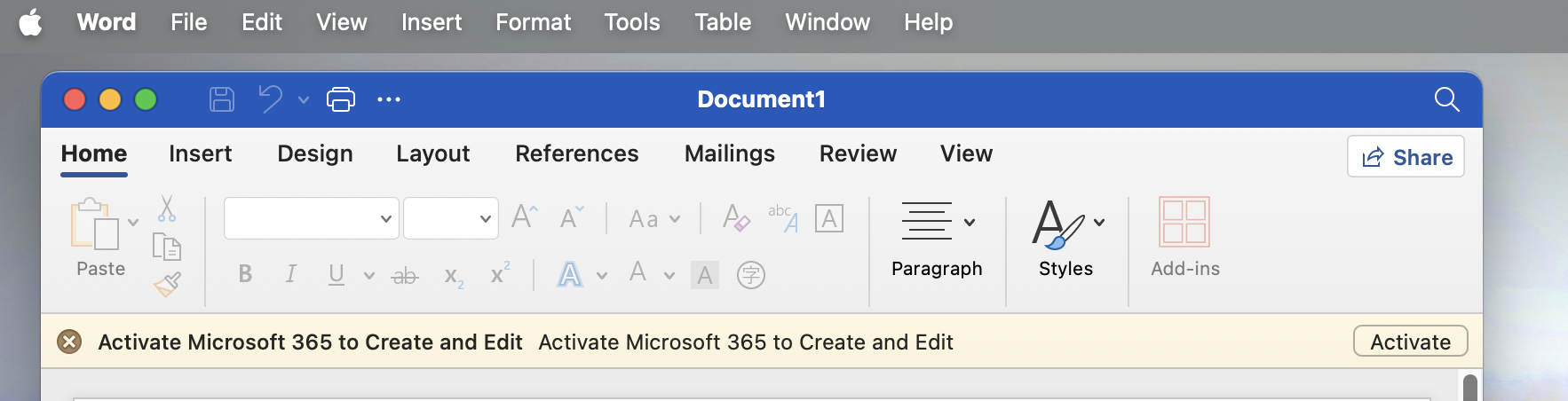Toggle Bold formatting
Image resolution: width=1568 pixels, height=401 pixels.
245,274
